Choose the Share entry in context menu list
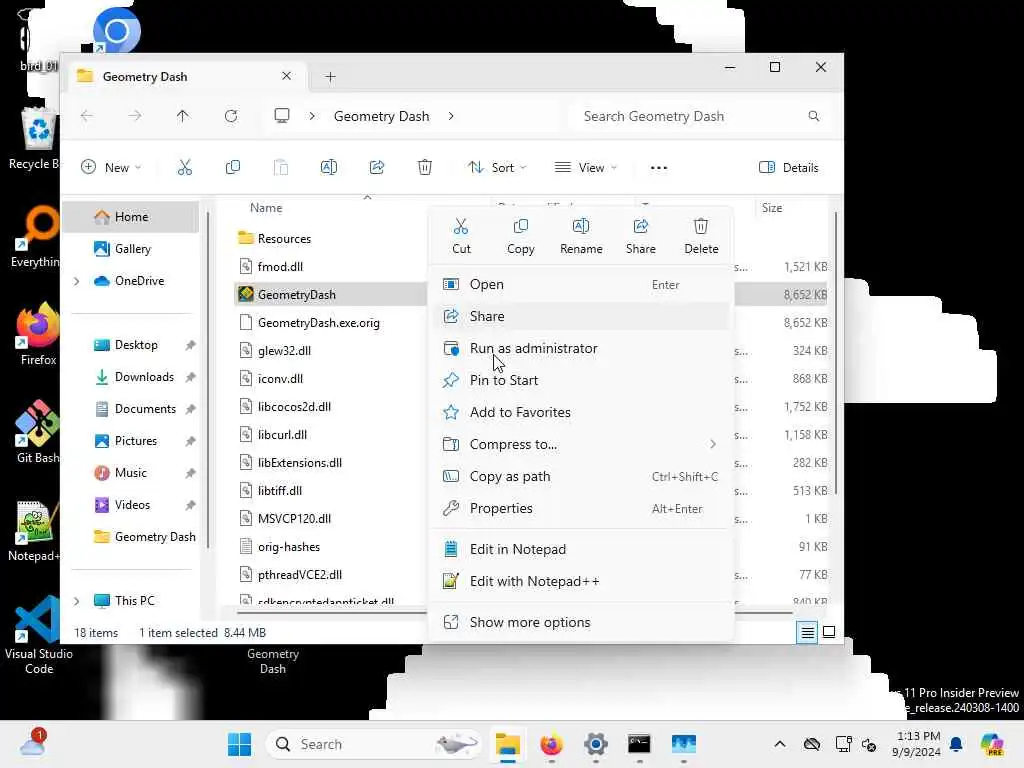Image resolution: width=1024 pixels, height=768 pixels. 581,316
